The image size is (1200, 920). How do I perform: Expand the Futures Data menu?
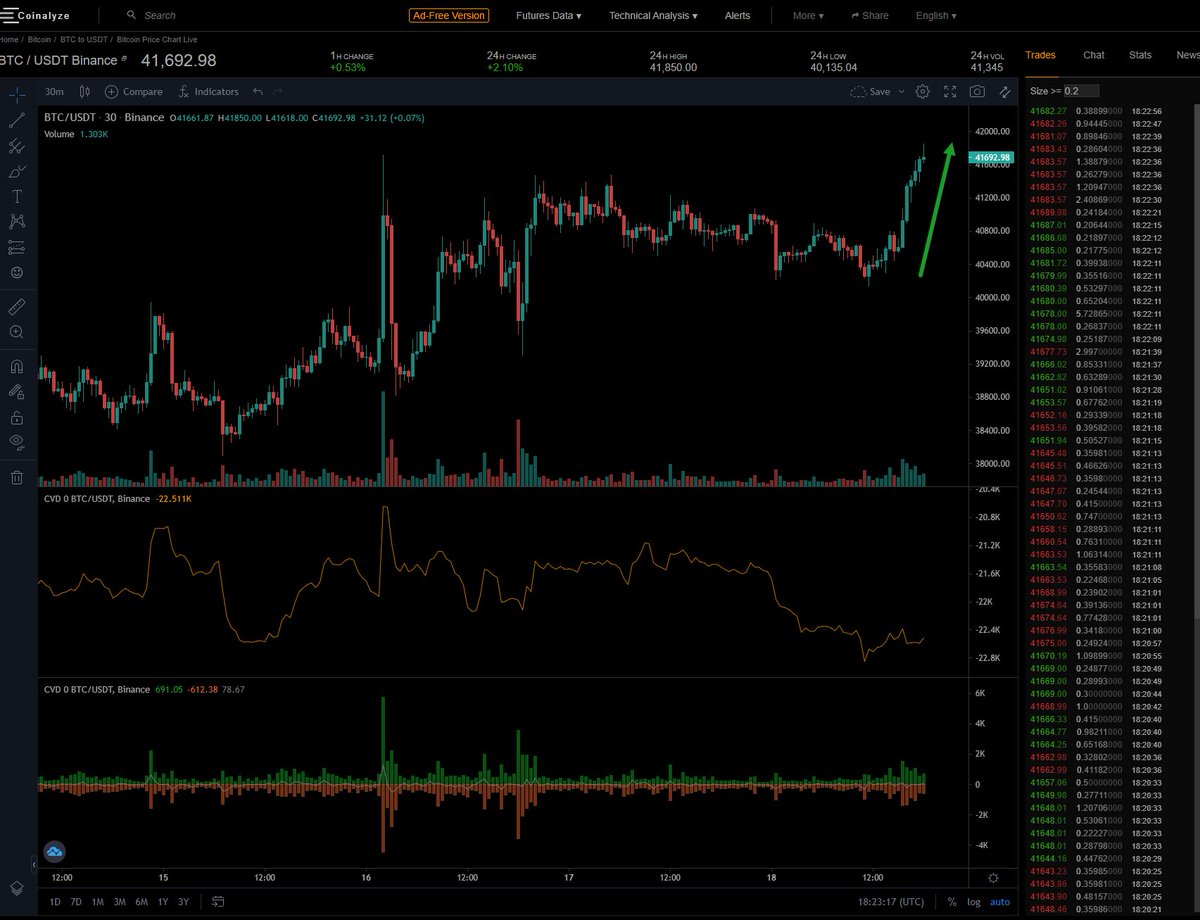[548, 16]
